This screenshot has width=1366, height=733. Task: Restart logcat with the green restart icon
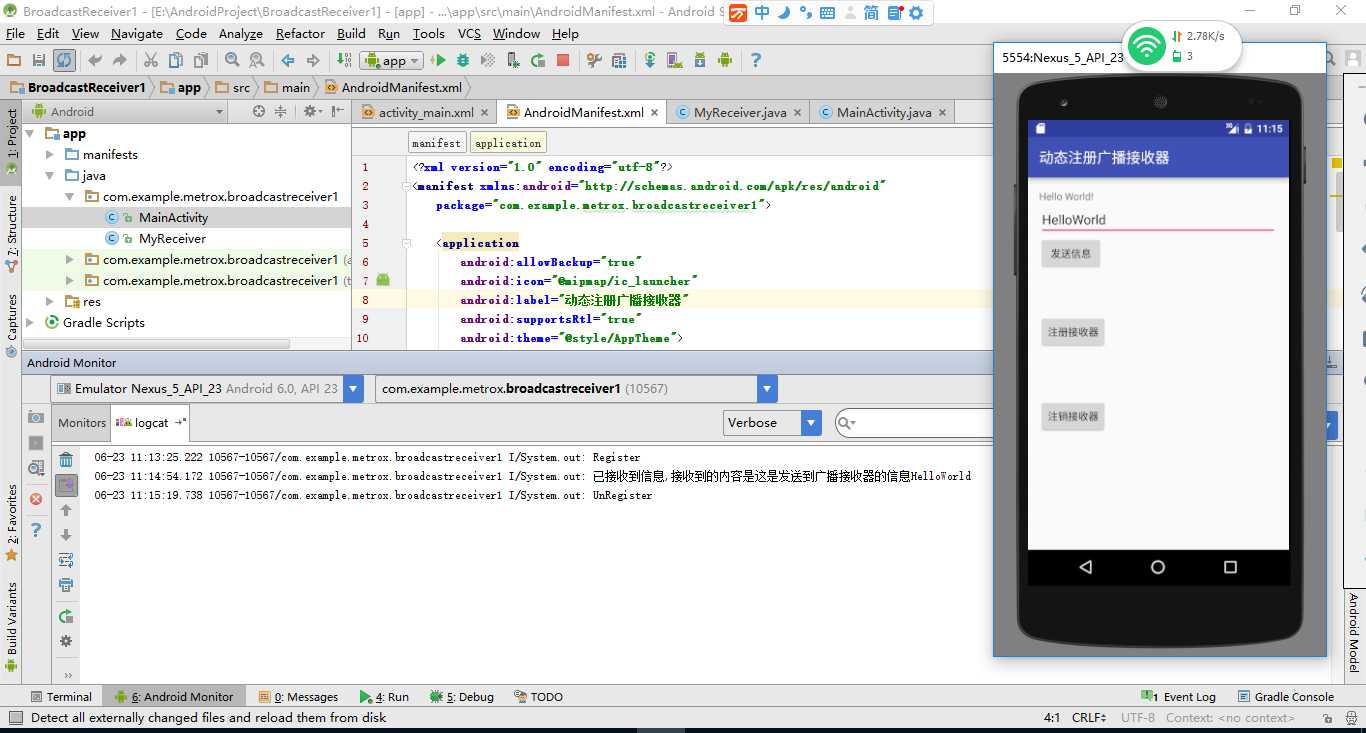click(x=66, y=617)
